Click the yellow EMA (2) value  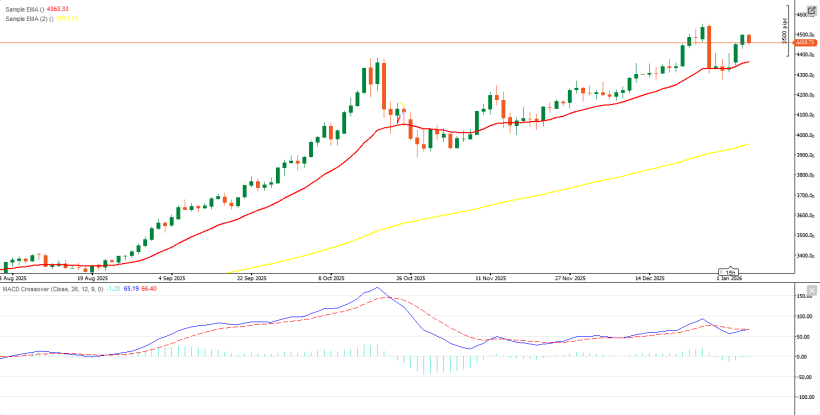[70, 18]
